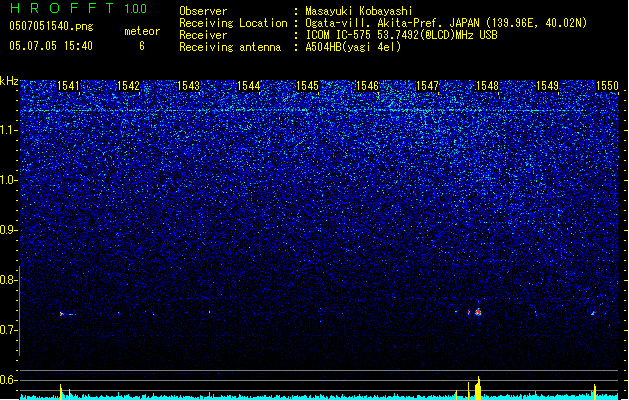Click the 1543 time marker
This screenshot has width=629, height=400.
pos(189,86)
